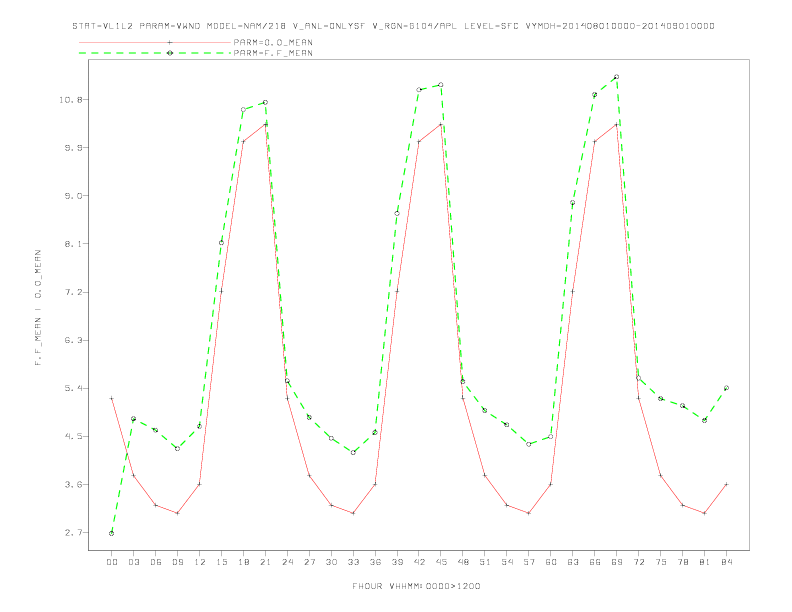
Task: Click x-axis tick label 39
Action: [397, 562]
